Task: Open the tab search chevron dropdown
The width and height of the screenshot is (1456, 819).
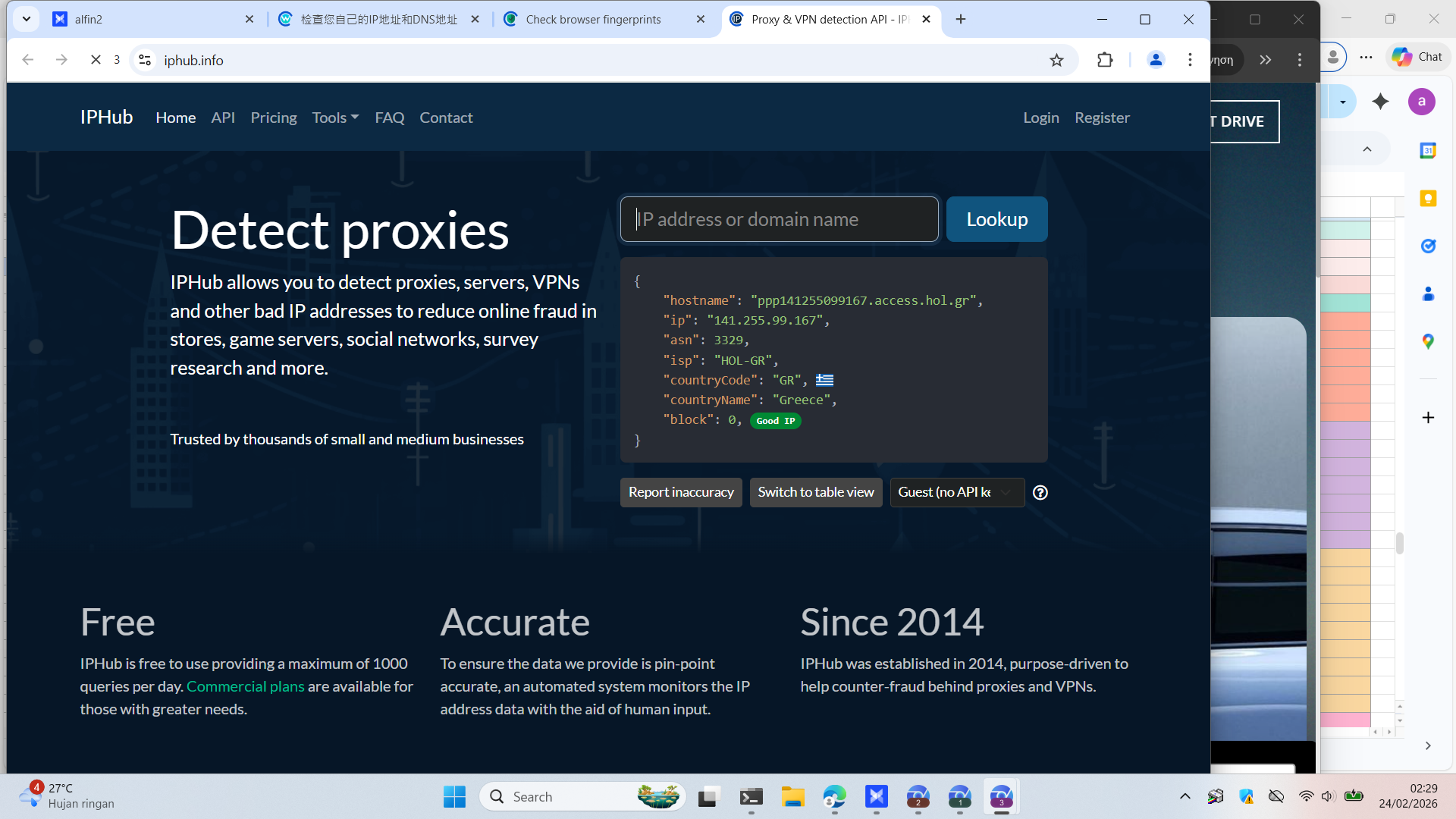Action: click(27, 20)
